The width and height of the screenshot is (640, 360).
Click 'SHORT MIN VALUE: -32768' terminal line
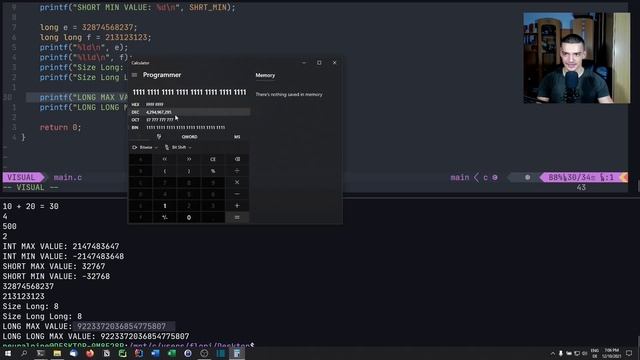click(56, 276)
